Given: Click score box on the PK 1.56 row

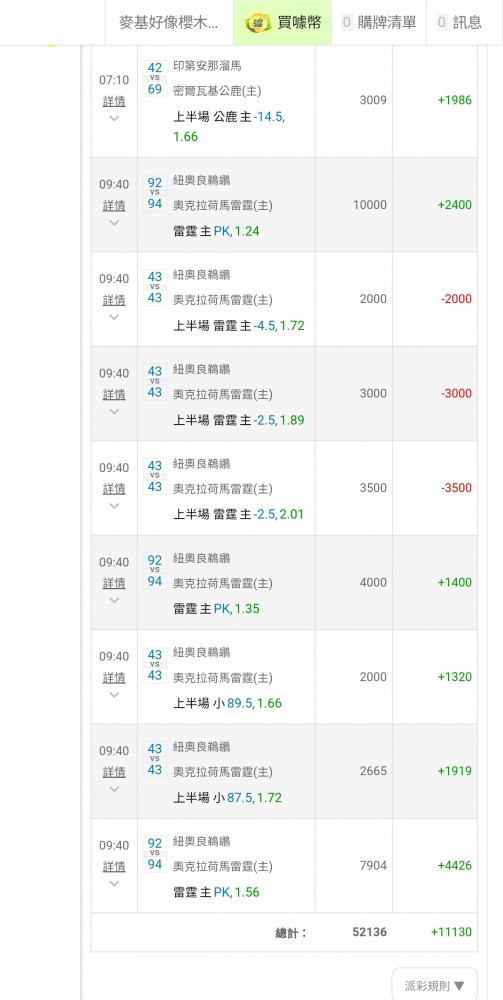Looking at the screenshot, I should pos(155,854).
